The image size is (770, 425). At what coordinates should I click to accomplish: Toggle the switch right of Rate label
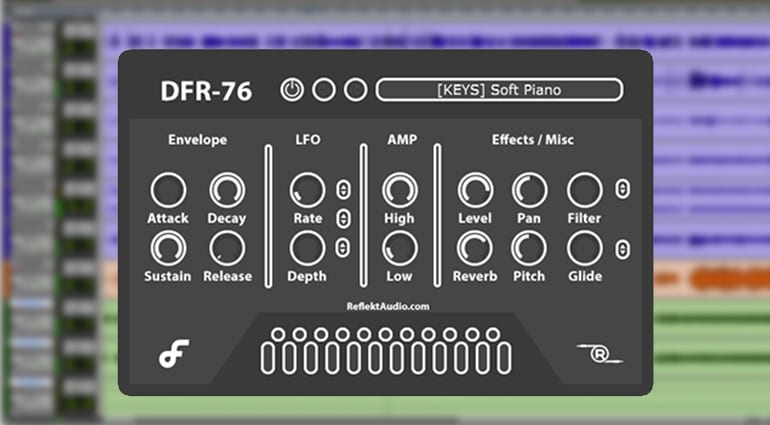coord(343,219)
